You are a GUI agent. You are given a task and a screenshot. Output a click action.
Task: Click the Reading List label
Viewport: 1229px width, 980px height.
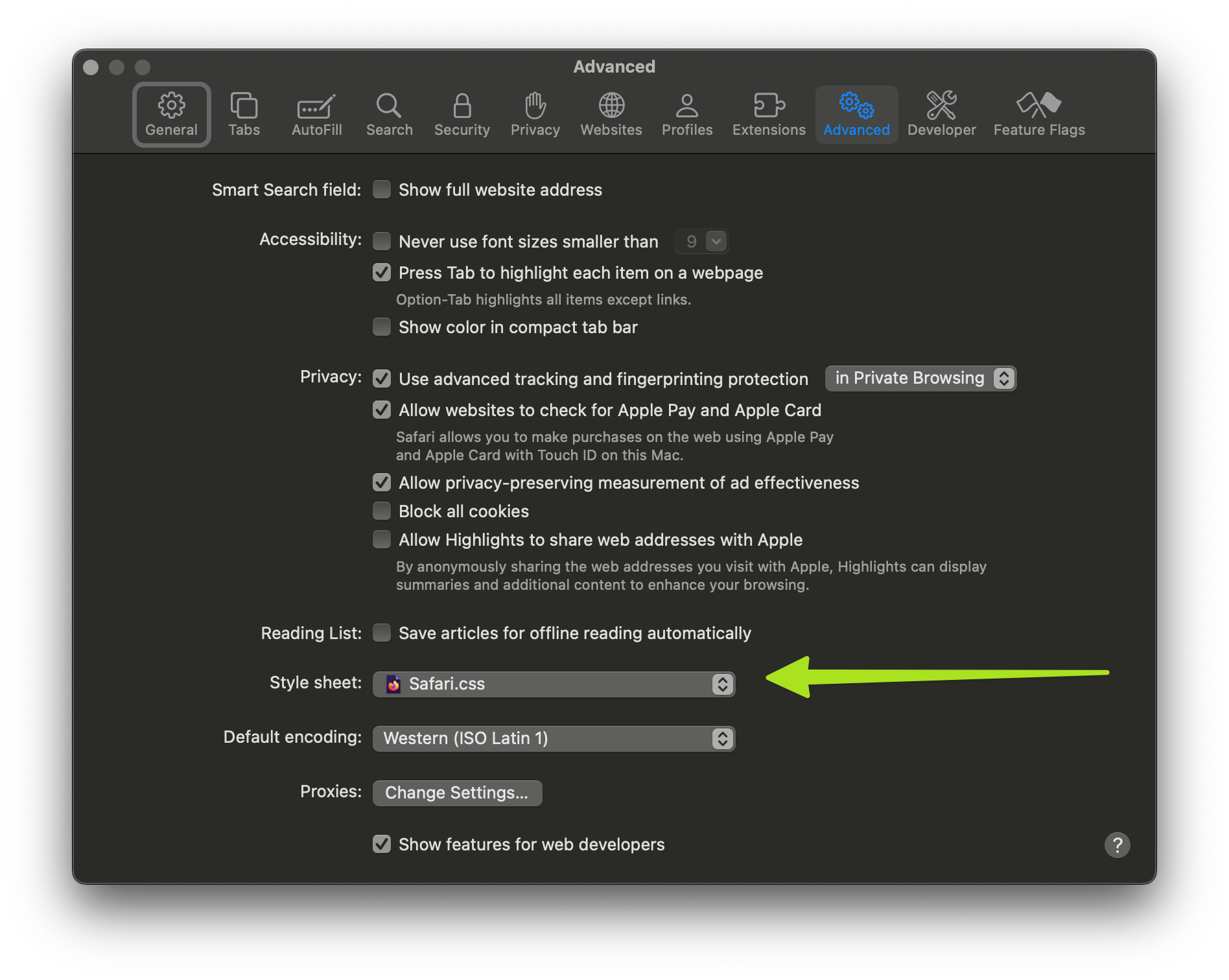311,633
